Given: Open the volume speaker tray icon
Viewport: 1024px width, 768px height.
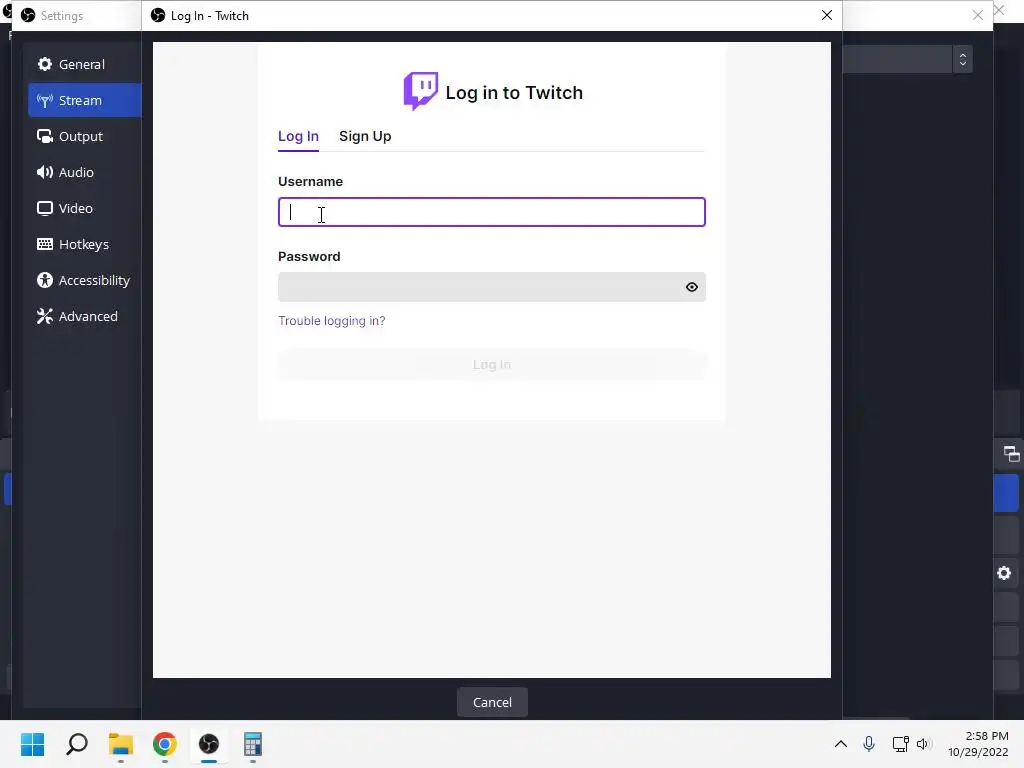Looking at the screenshot, I should [922, 744].
